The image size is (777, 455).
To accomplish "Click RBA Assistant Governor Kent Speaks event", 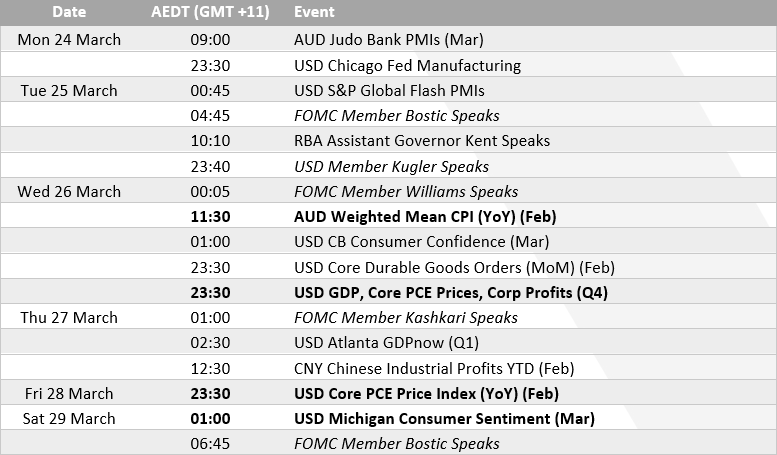I will point(422,140).
